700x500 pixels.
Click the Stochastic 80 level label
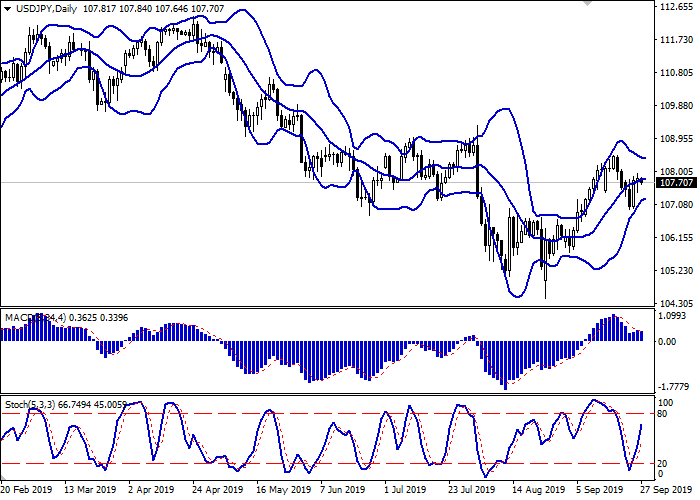(x=662, y=413)
